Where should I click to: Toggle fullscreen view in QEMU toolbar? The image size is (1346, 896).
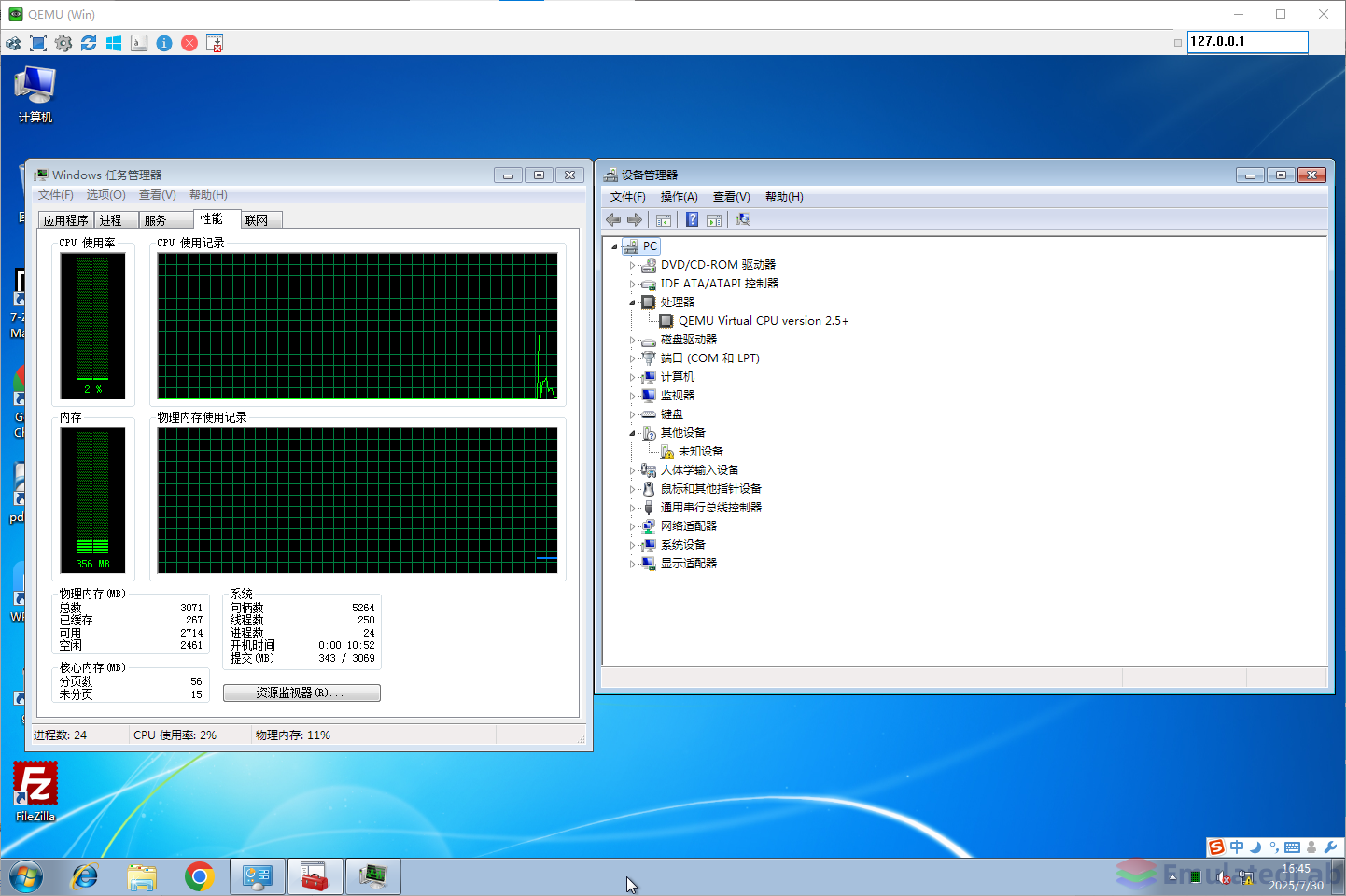[x=38, y=43]
